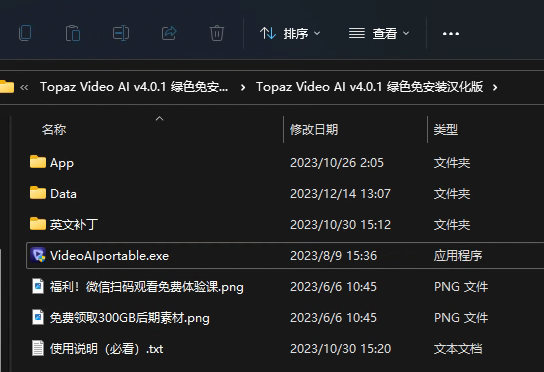
Task: Select the VideoAIportable.exe file name
Action: (109, 256)
